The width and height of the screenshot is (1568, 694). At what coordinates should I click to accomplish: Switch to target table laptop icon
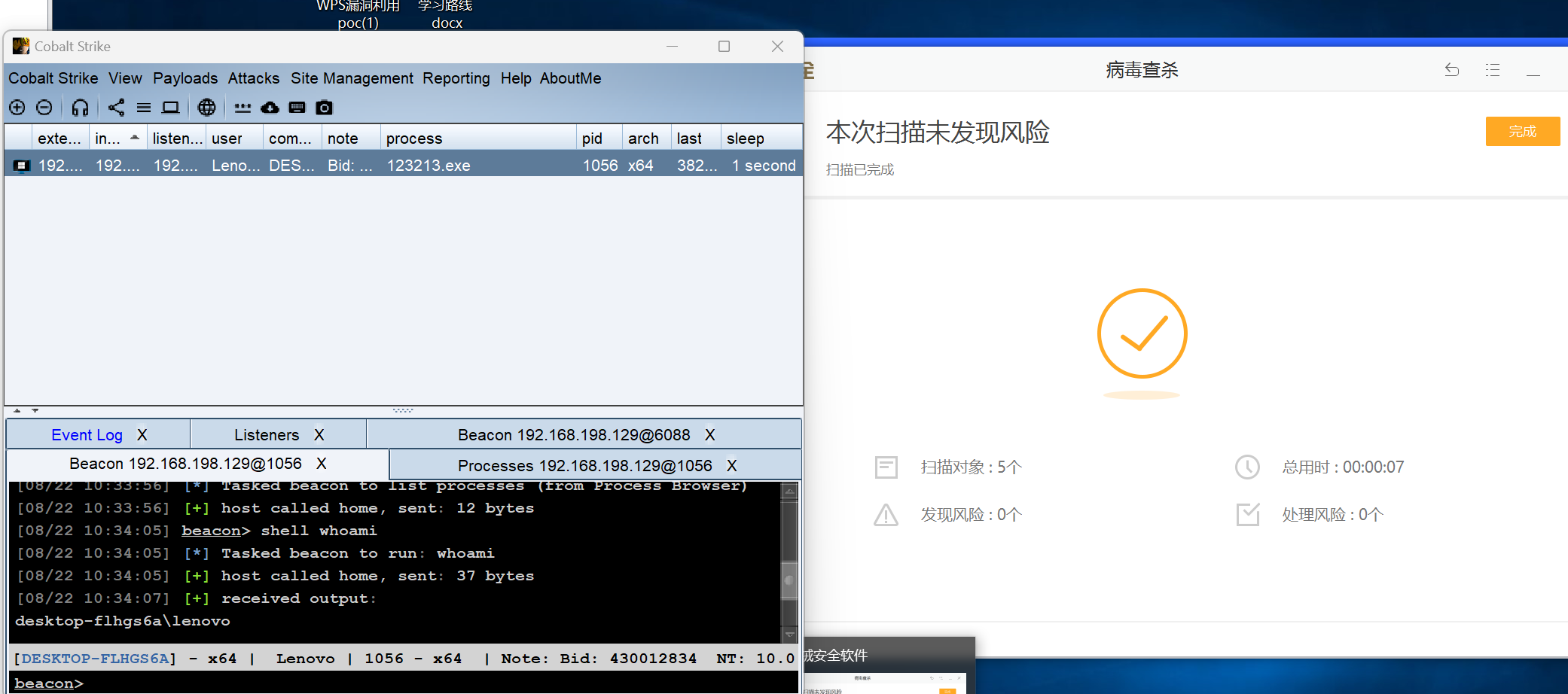171,108
